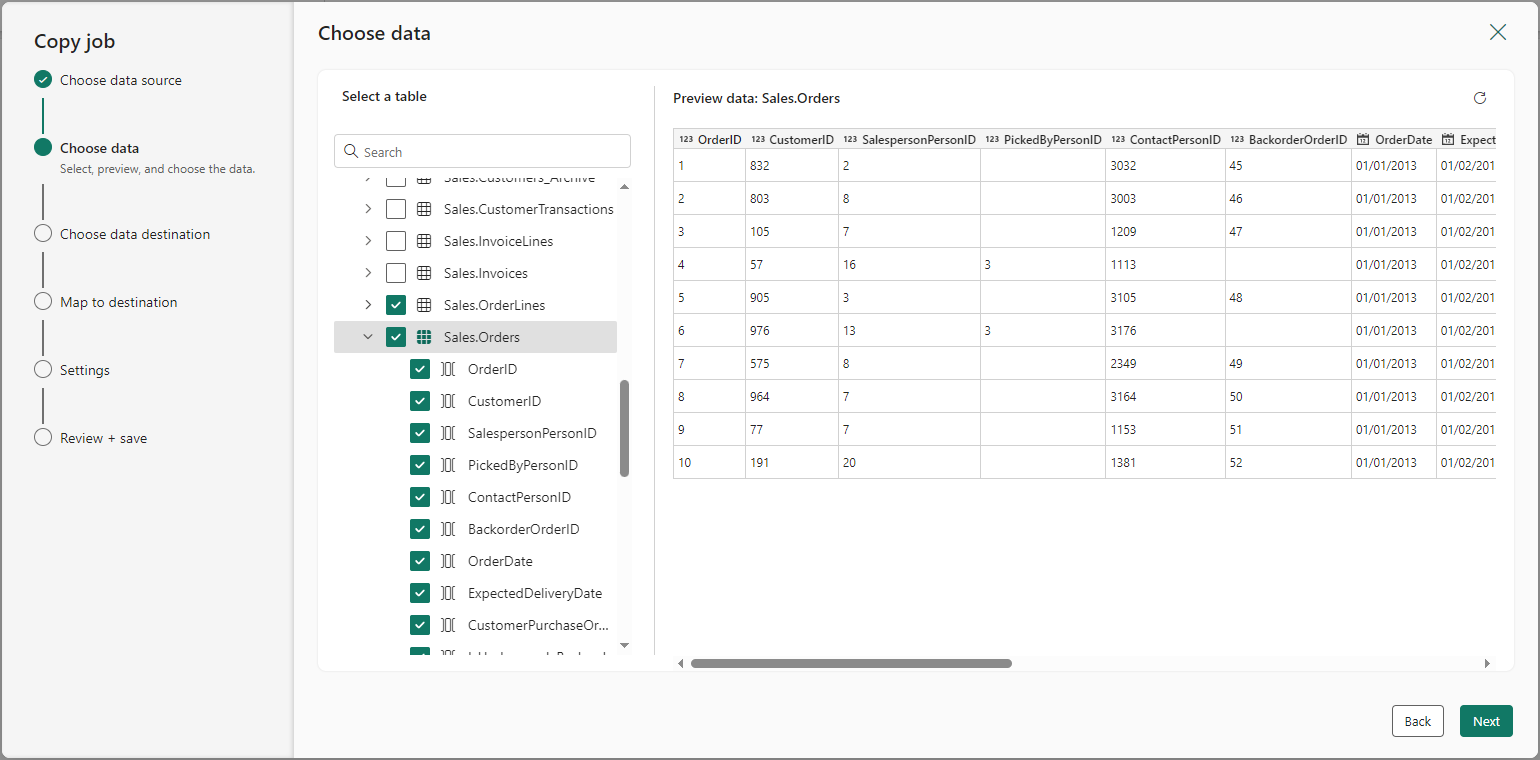Click the refresh preview data icon
The height and width of the screenshot is (760, 1540).
1480,98
